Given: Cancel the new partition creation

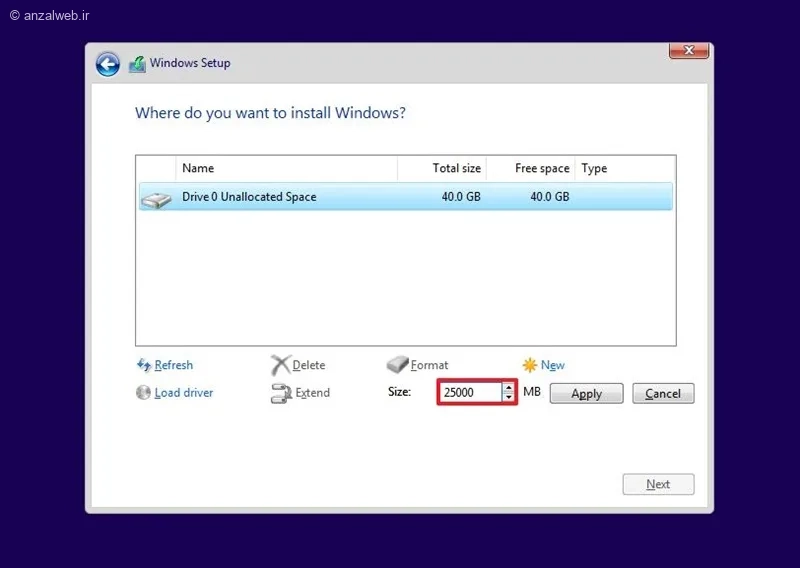Looking at the screenshot, I should 663,393.
